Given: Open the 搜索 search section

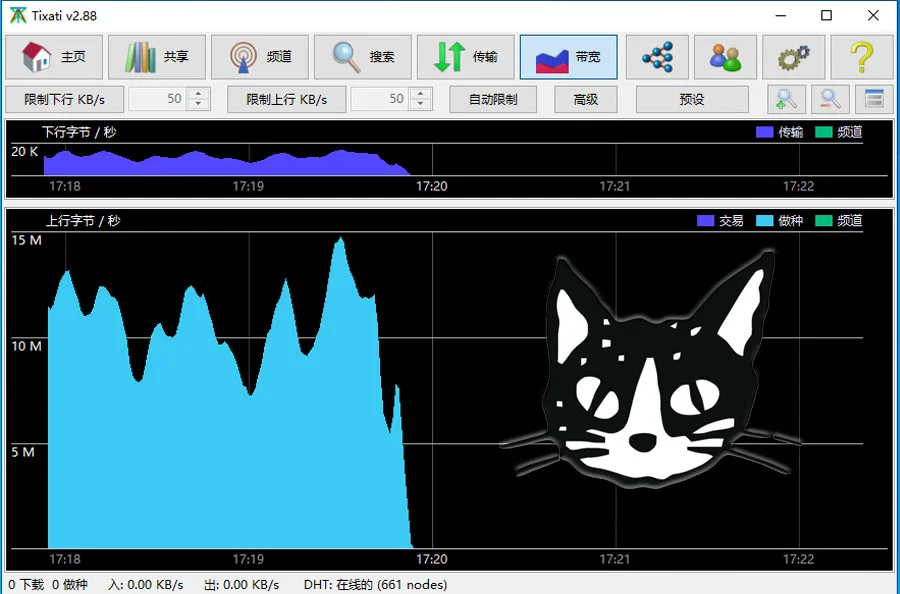Looking at the screenshot, I should click(x=362, y=57).
